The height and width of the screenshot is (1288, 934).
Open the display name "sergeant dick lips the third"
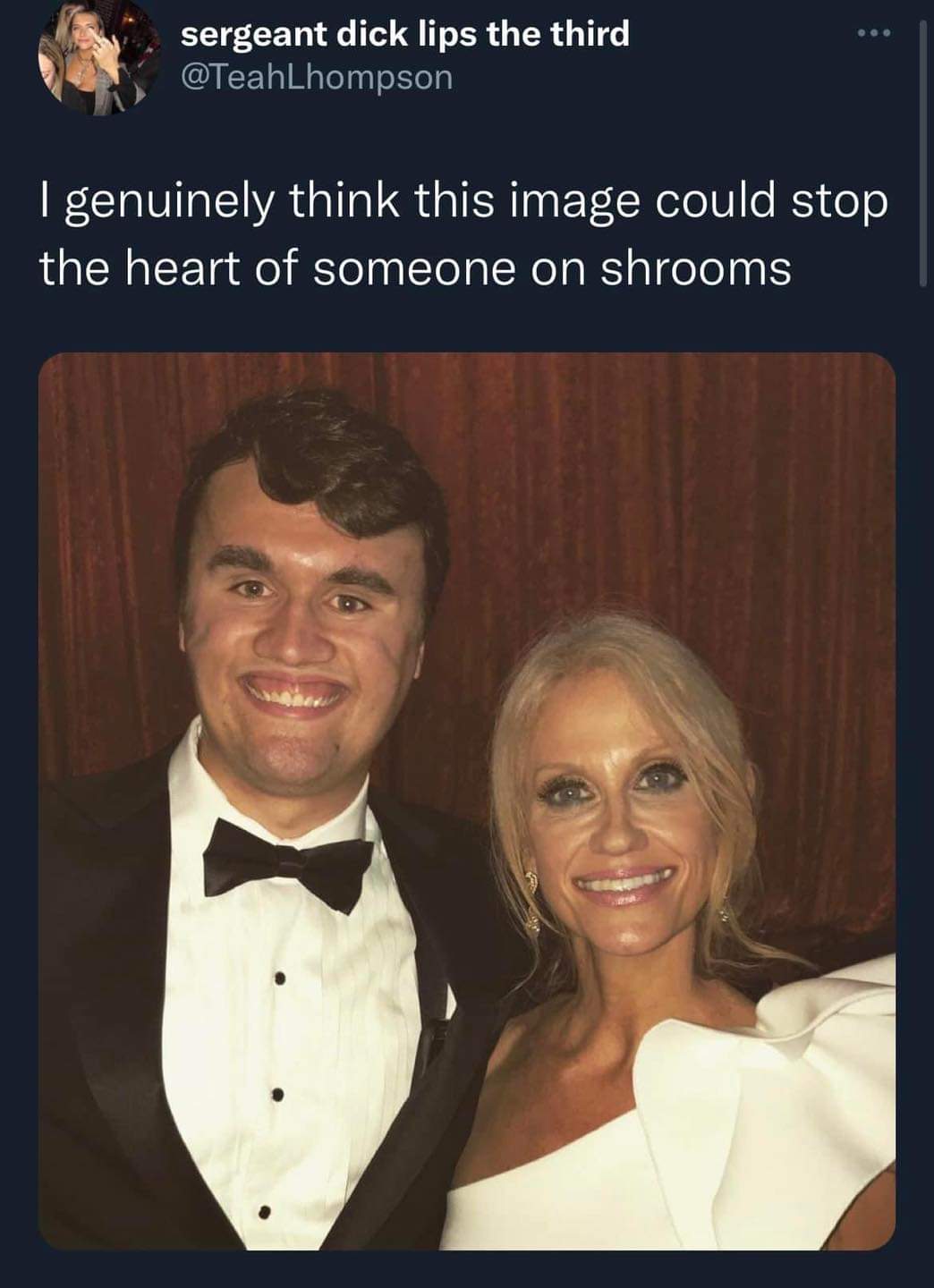click(x=405, y=34)
